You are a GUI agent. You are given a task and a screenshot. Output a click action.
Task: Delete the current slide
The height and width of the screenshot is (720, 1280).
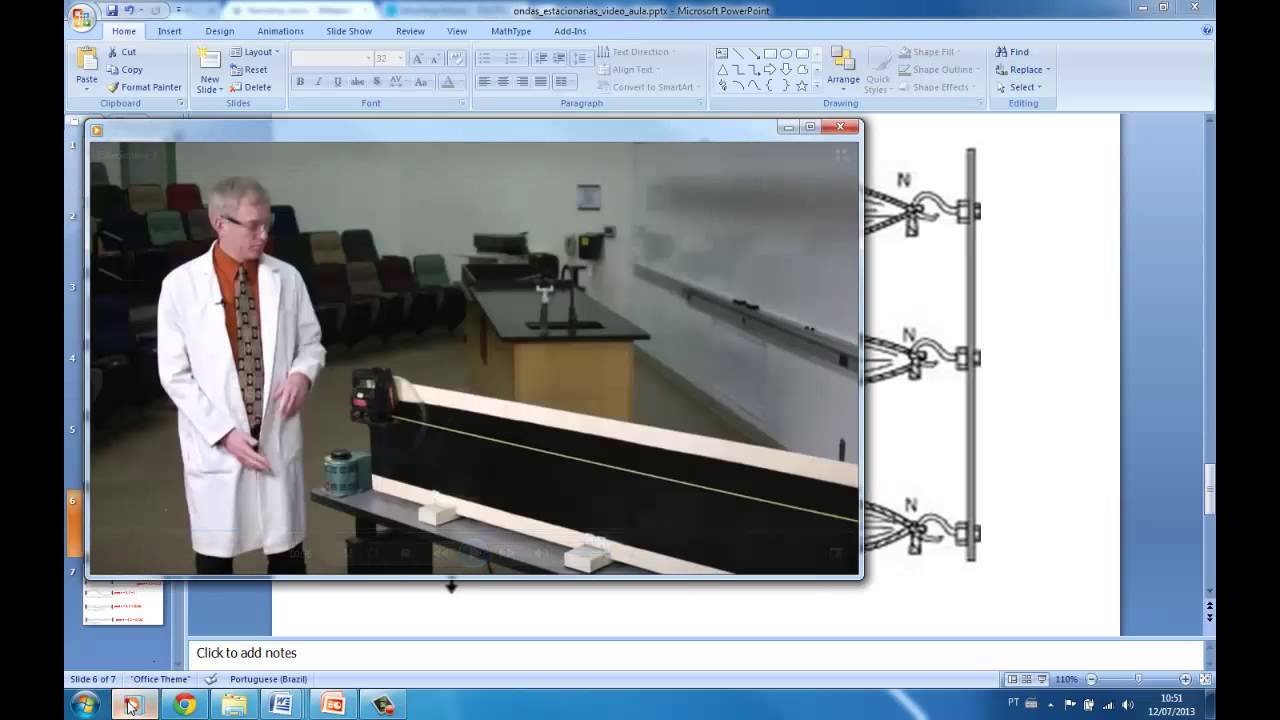point(250,88)
